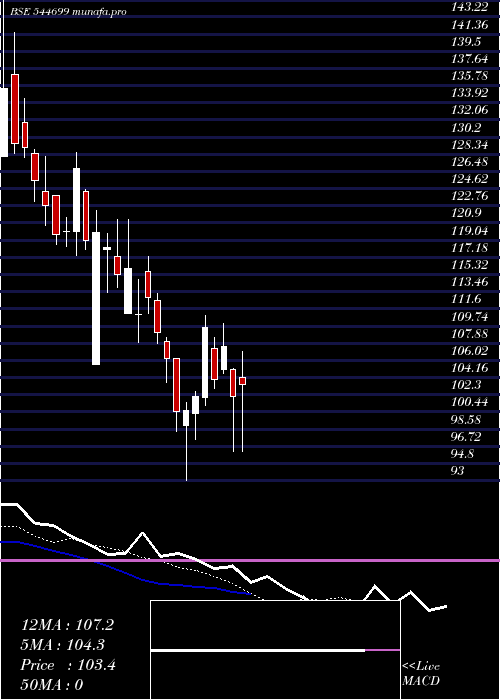Click the 137.64 price axis label
500x700 pixels.
tap(469, 59)
